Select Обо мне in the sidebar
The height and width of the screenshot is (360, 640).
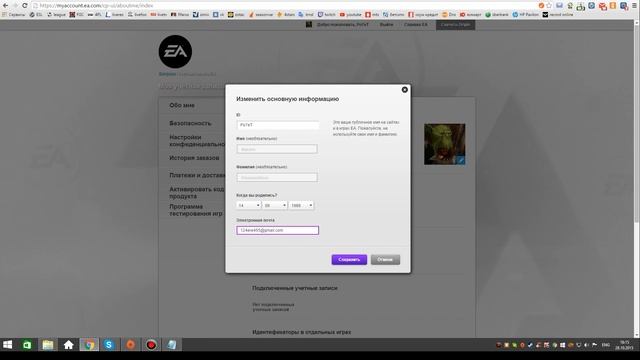182,105
